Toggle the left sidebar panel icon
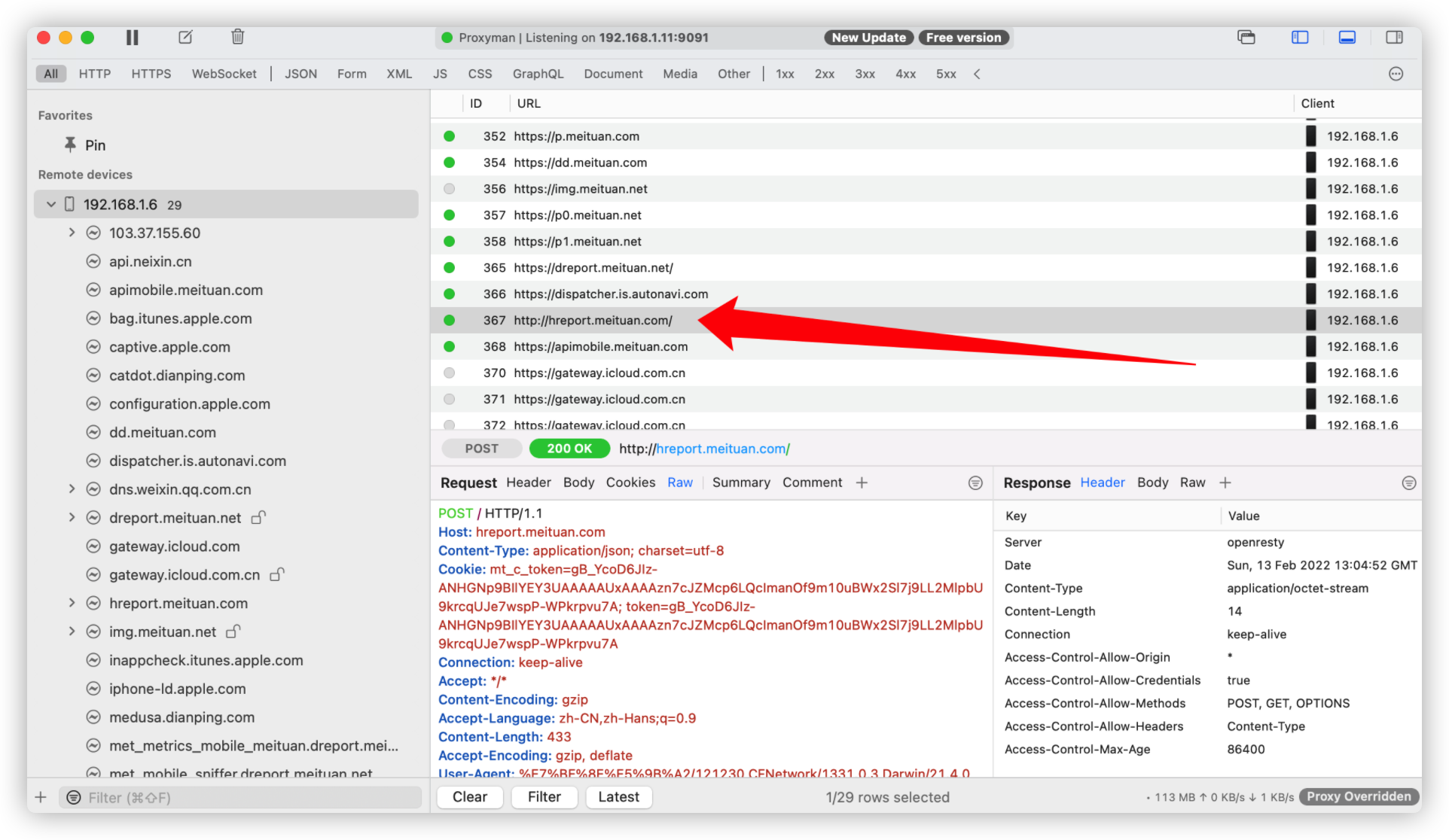Viewport: 1449px width, 840px height. (x=1300, y=37)
